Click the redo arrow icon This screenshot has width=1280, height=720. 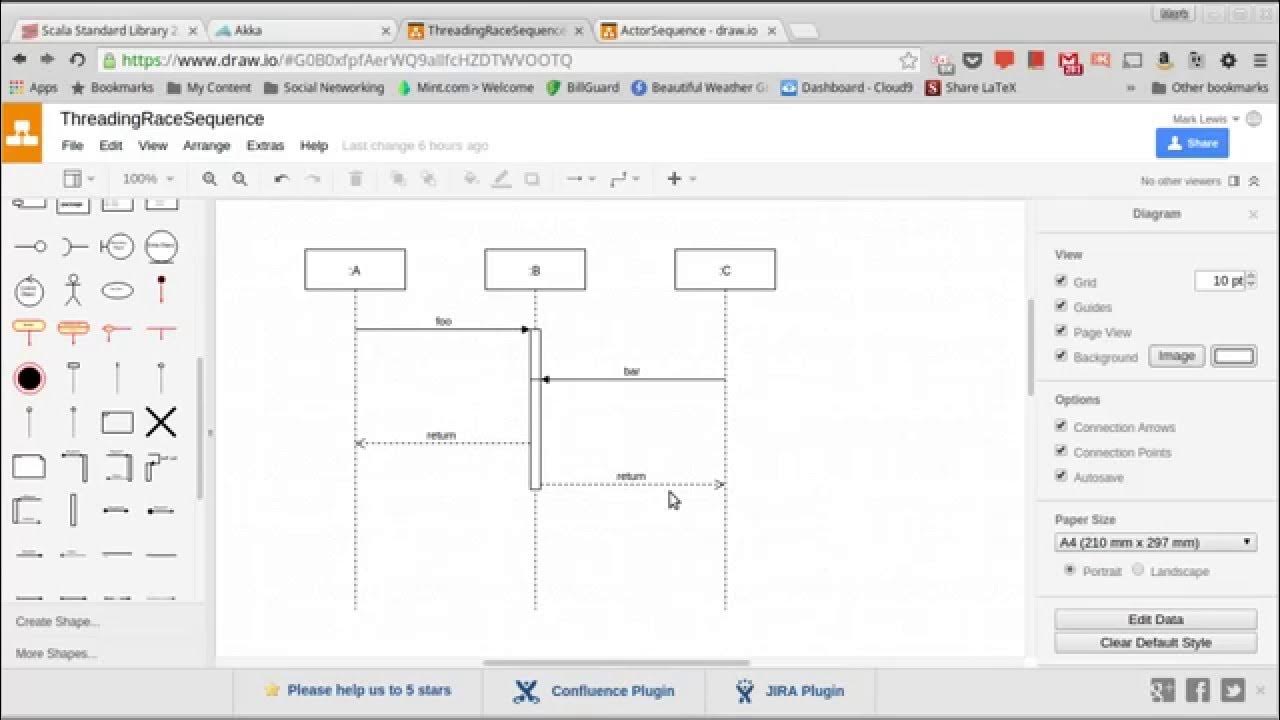pyautogui.click(x=313, y=179)
